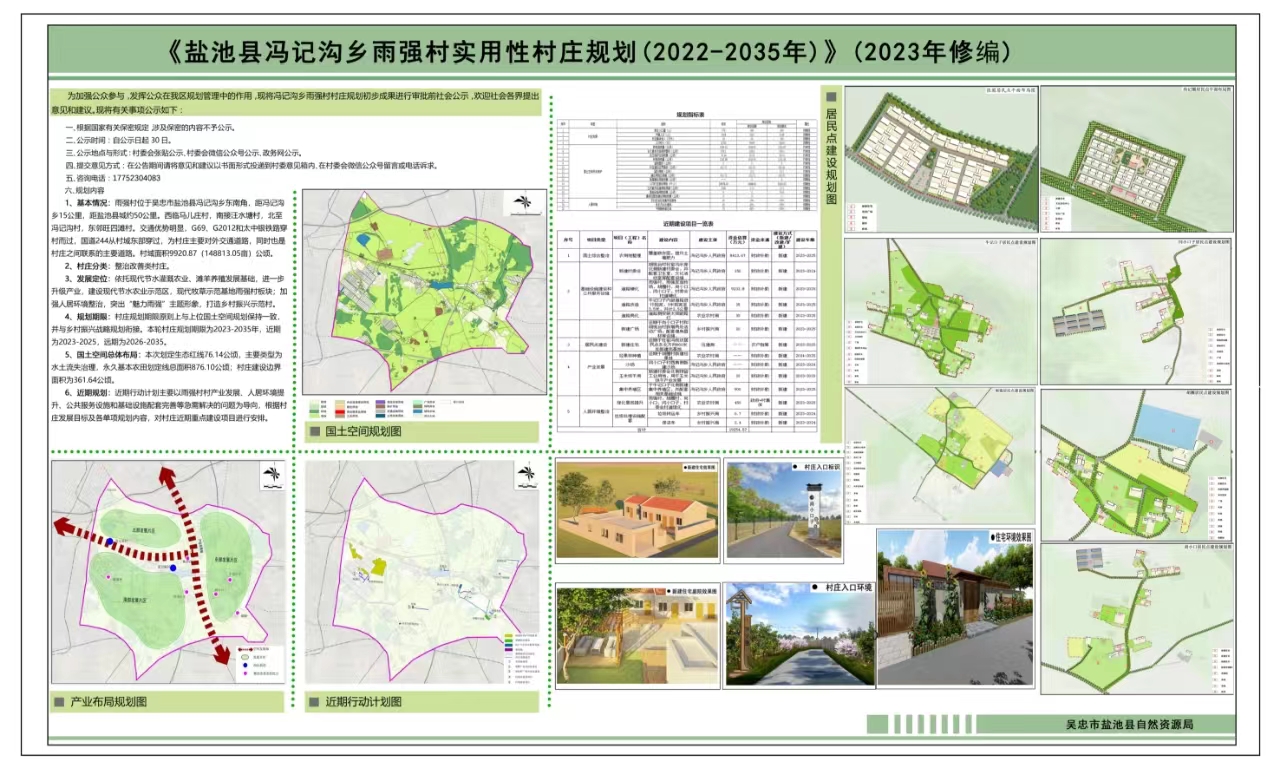
Task: Click the 规划指标表 table title
Action: (691, 116)
